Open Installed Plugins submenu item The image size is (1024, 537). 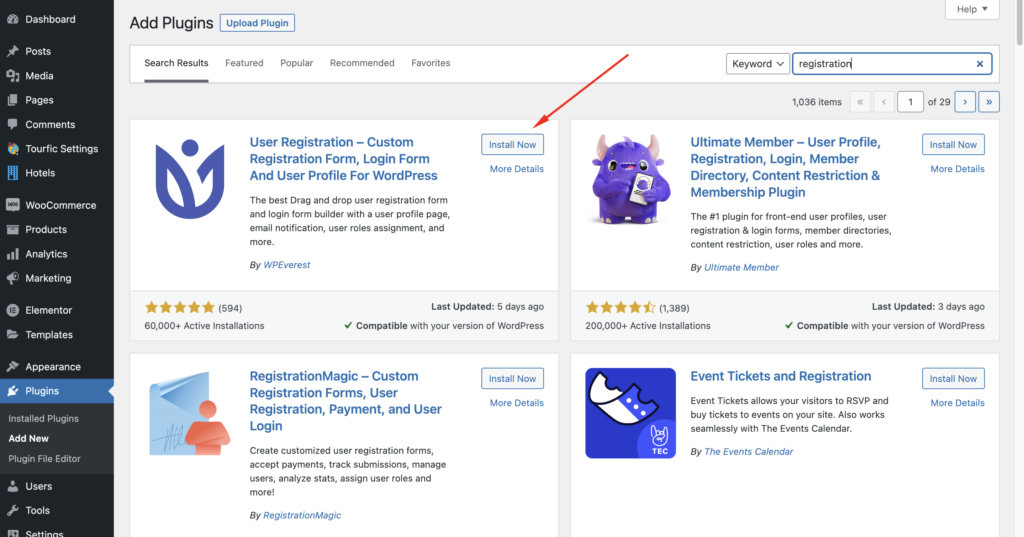tap(43, 419)
